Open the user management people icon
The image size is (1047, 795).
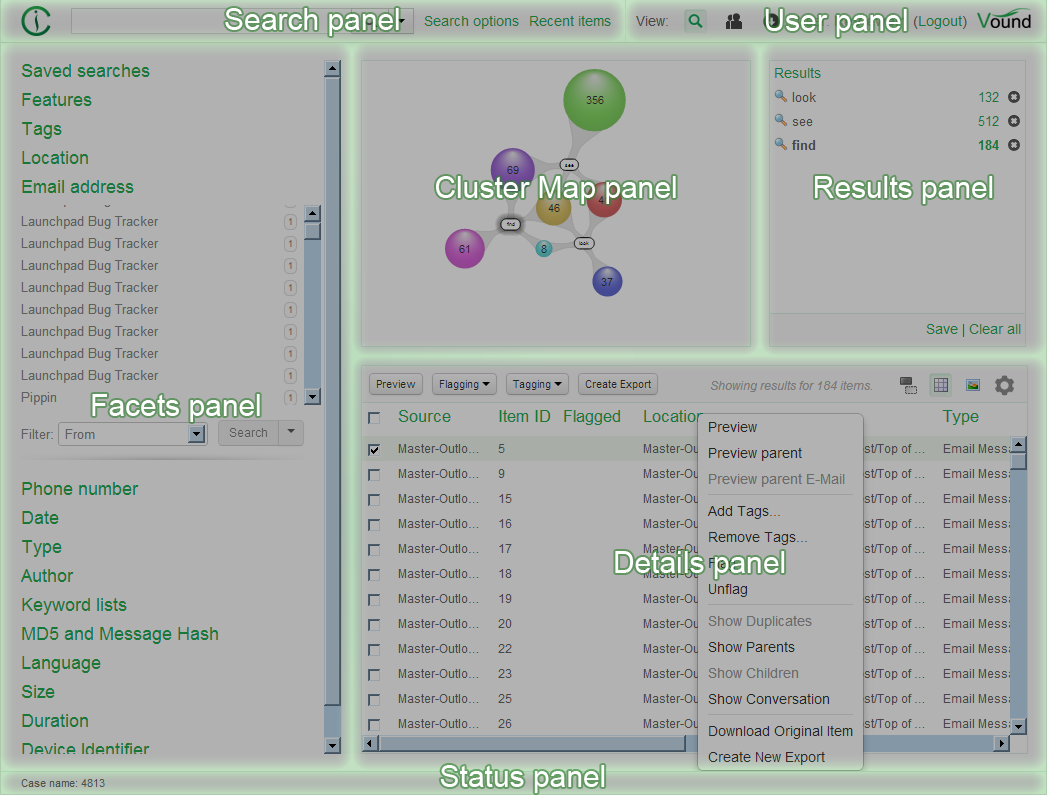(x=733, y=20)
